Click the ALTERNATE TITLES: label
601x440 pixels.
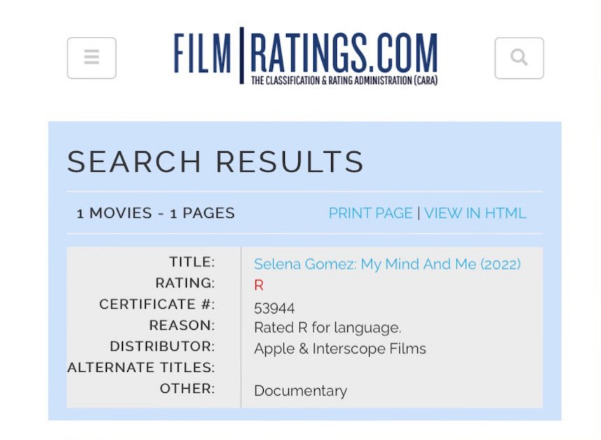(x=141, y=368)
